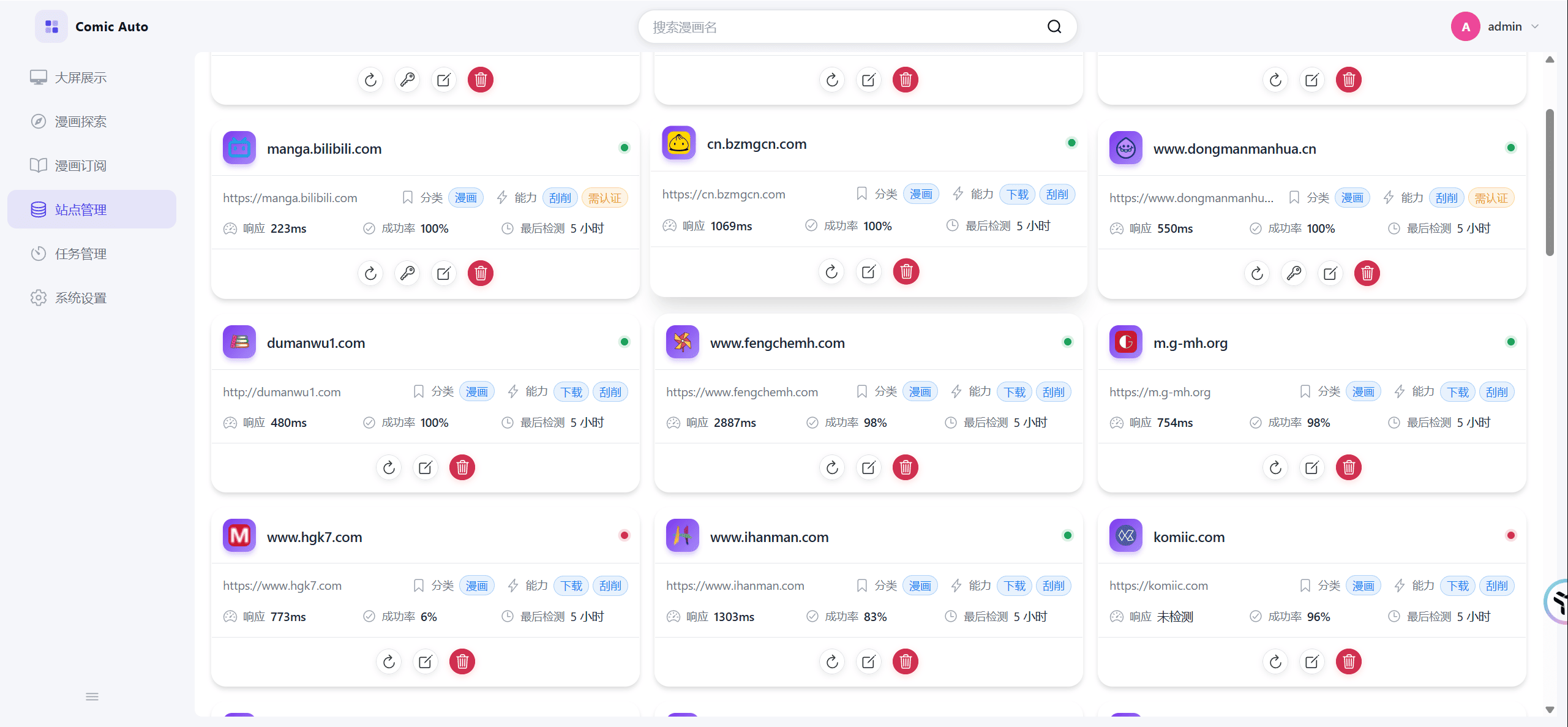Refresh the dumanwu1.com site check
The width and height of the screenshot is (1568, 727).
pyautogui.click(x=389, y=467)
